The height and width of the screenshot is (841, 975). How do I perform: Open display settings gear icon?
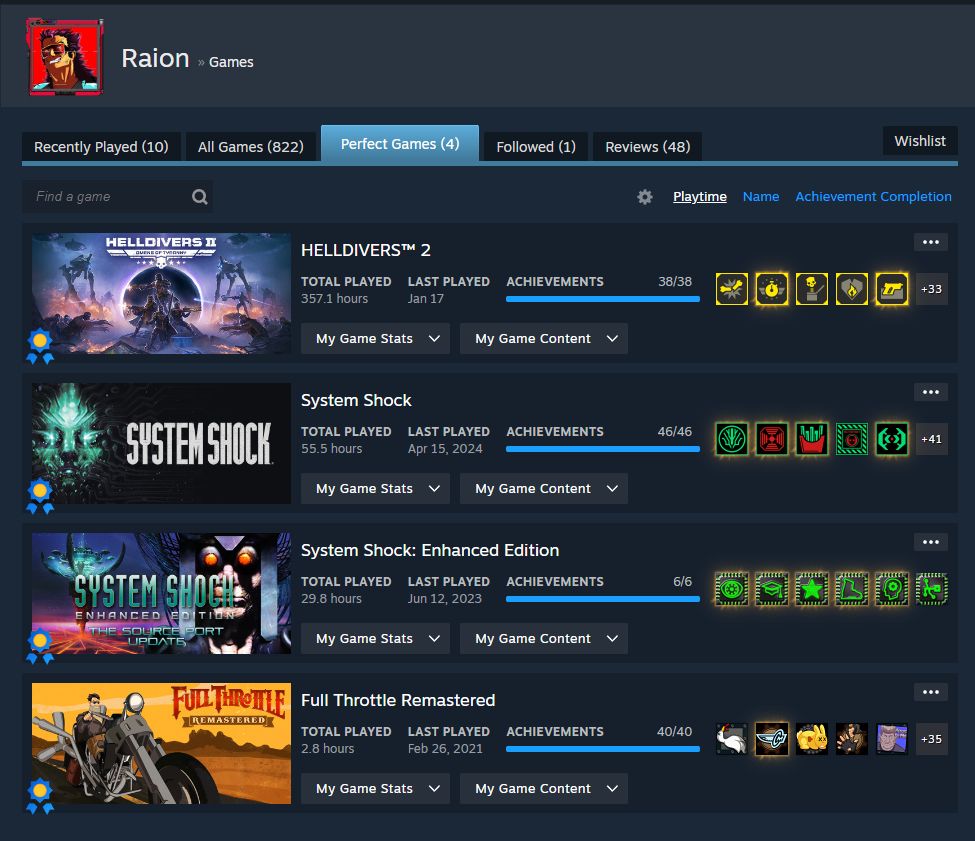tap(645, 197)
